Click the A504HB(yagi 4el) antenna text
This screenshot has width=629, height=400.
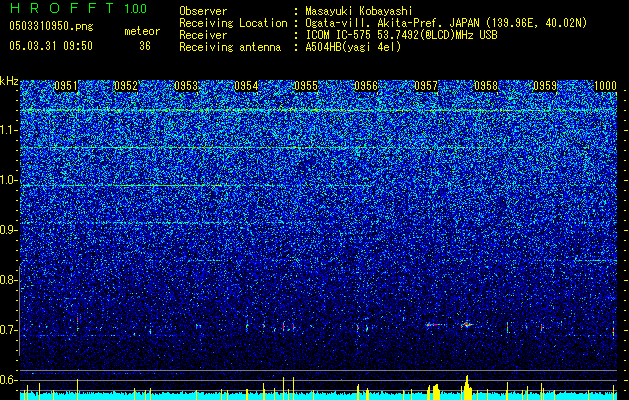click(x=353, y=47)
